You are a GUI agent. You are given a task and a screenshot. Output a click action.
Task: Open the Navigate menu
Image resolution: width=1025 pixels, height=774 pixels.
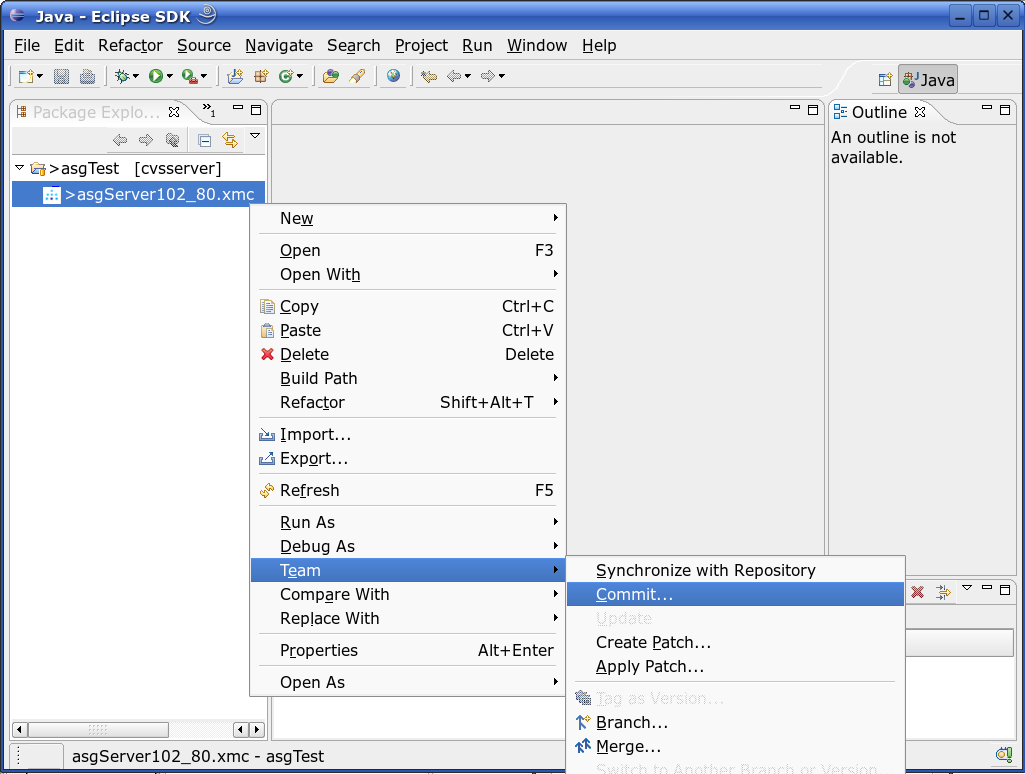pyautogui.click(x=279, y=46)
